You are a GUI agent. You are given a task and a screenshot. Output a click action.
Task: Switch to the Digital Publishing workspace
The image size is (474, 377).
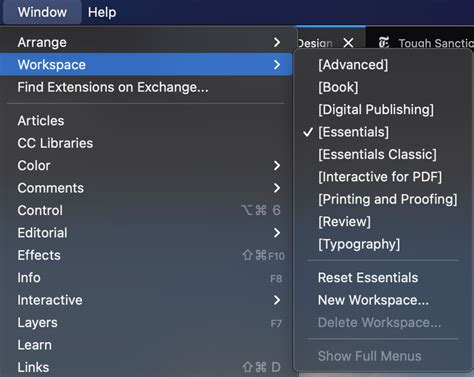click(x=383, y=109)
